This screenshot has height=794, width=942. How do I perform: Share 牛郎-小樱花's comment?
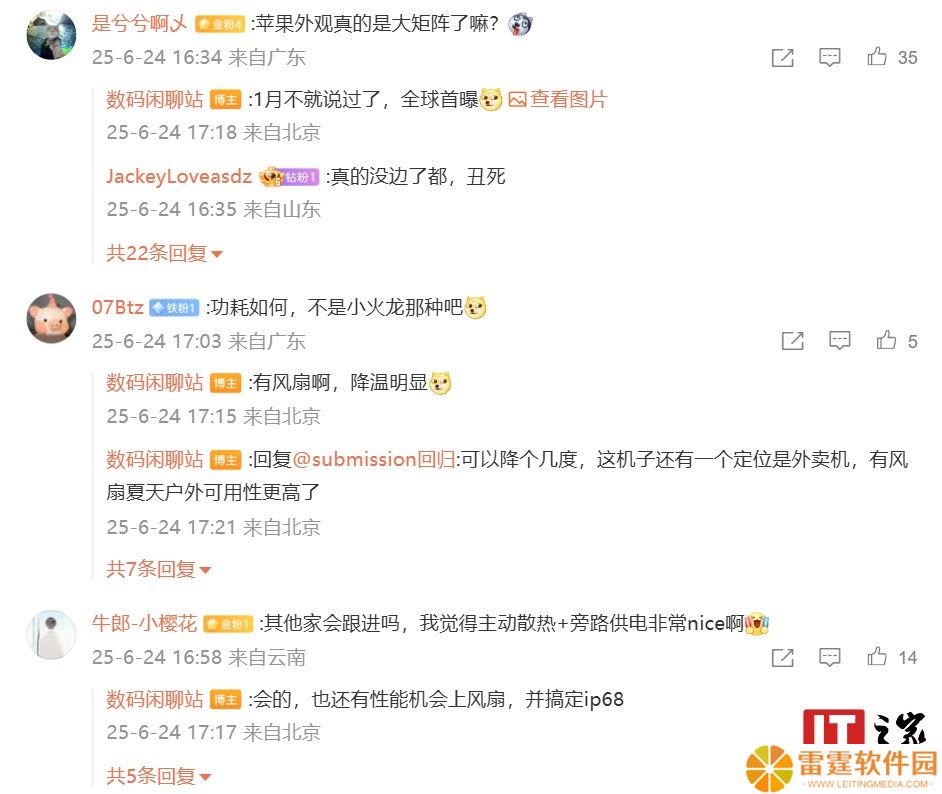coord(782,658)
